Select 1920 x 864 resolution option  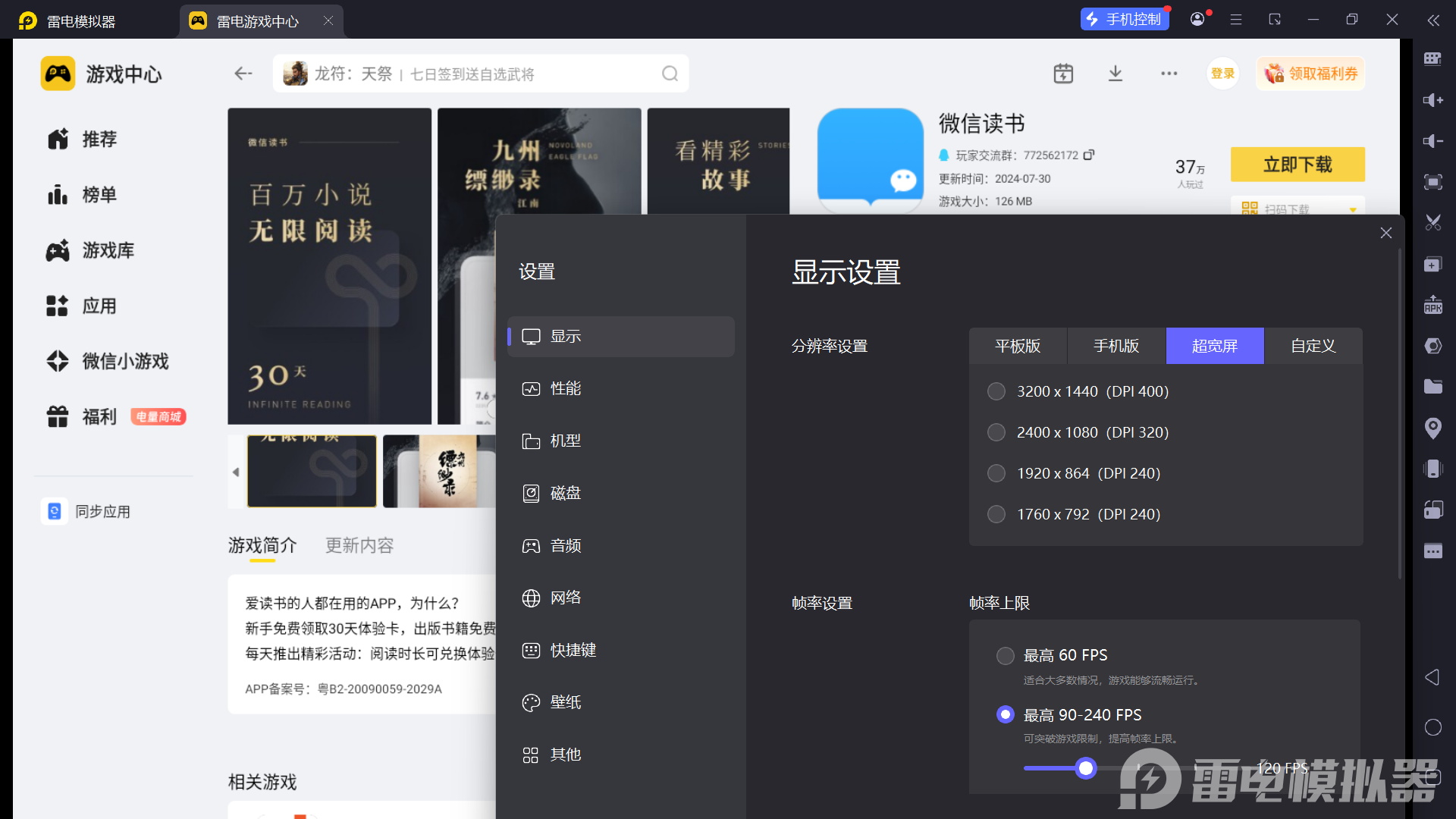[x=996, y=473]
